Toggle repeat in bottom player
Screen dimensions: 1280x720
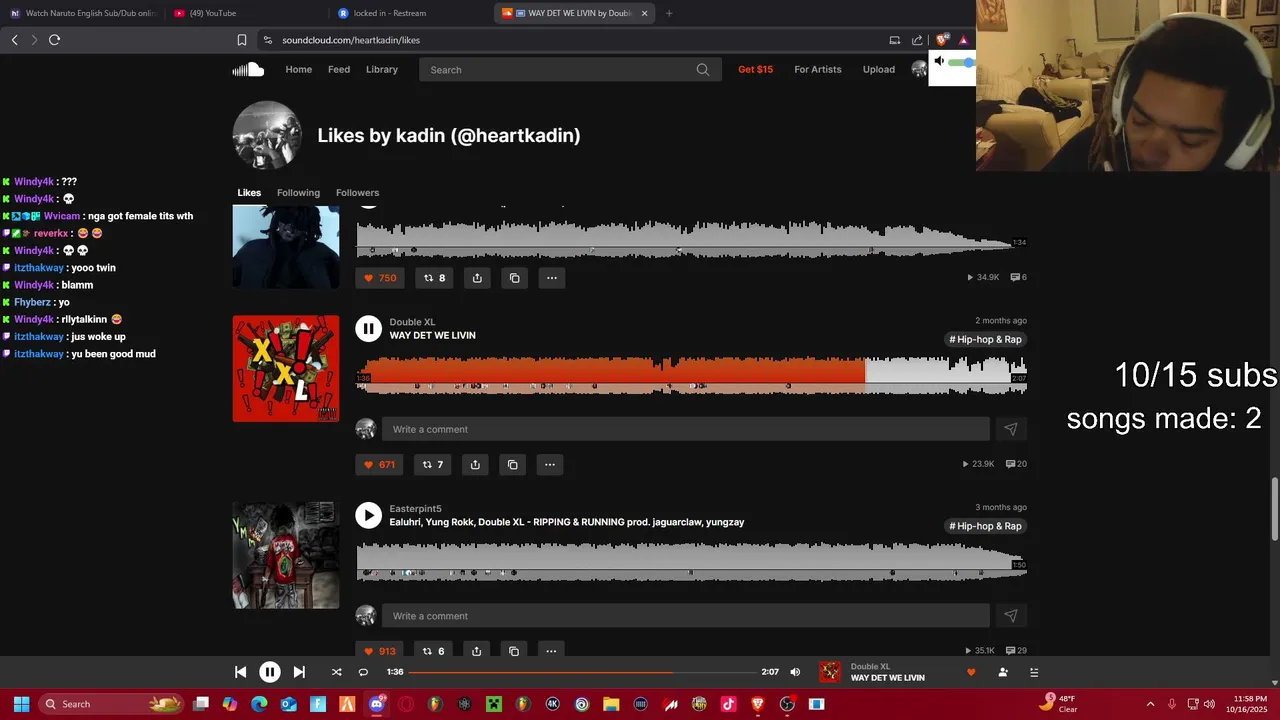(363, 672)
